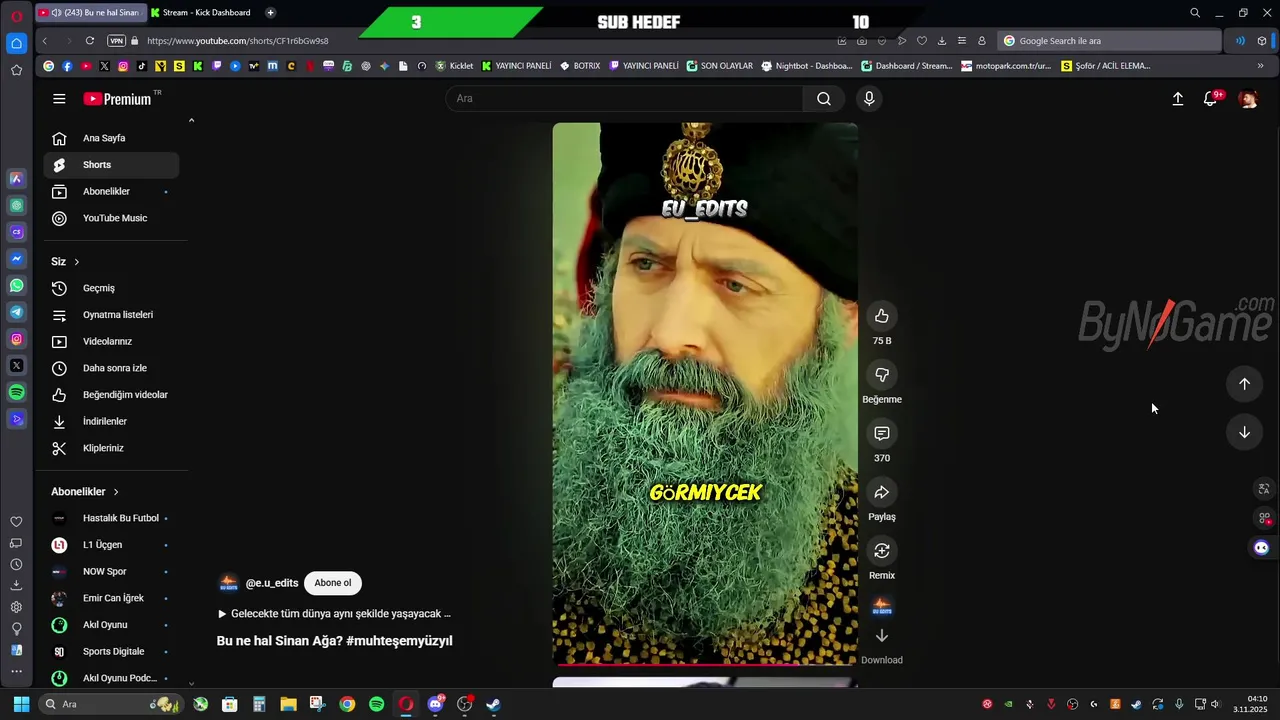Open SON OLAYLAR bookmark

coord(719,66)
